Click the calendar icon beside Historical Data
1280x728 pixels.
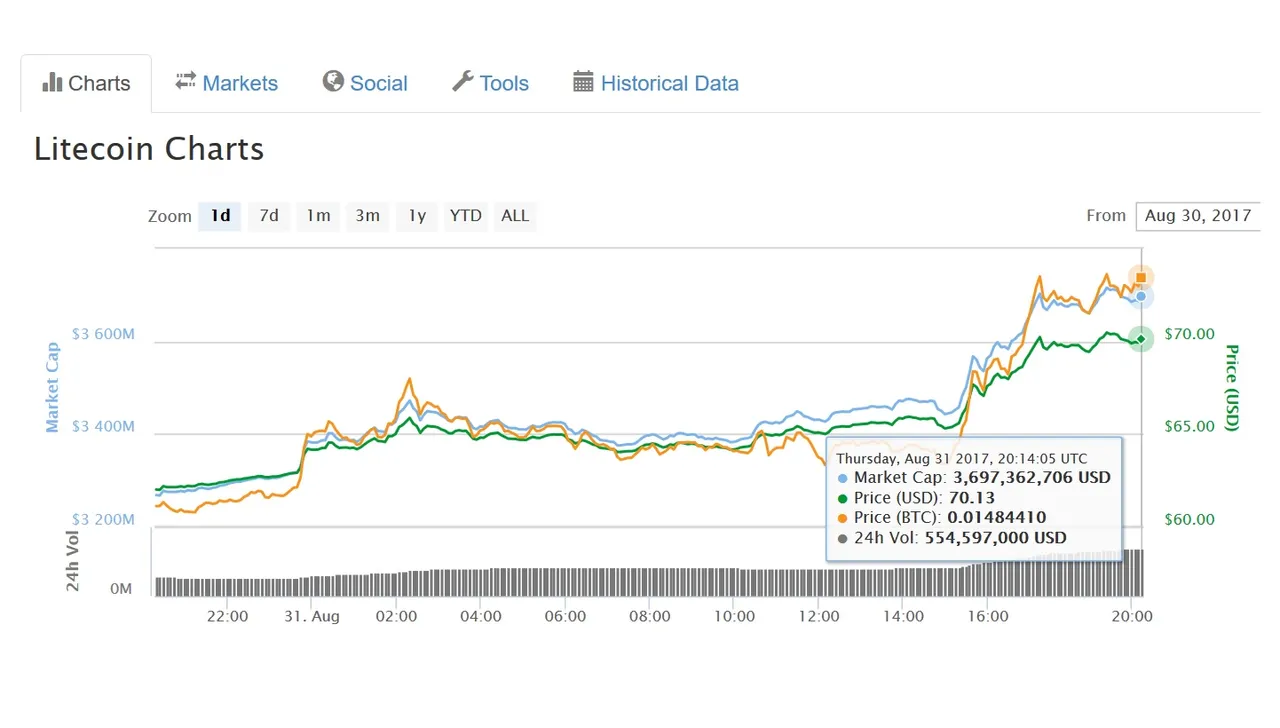[583, 82]
